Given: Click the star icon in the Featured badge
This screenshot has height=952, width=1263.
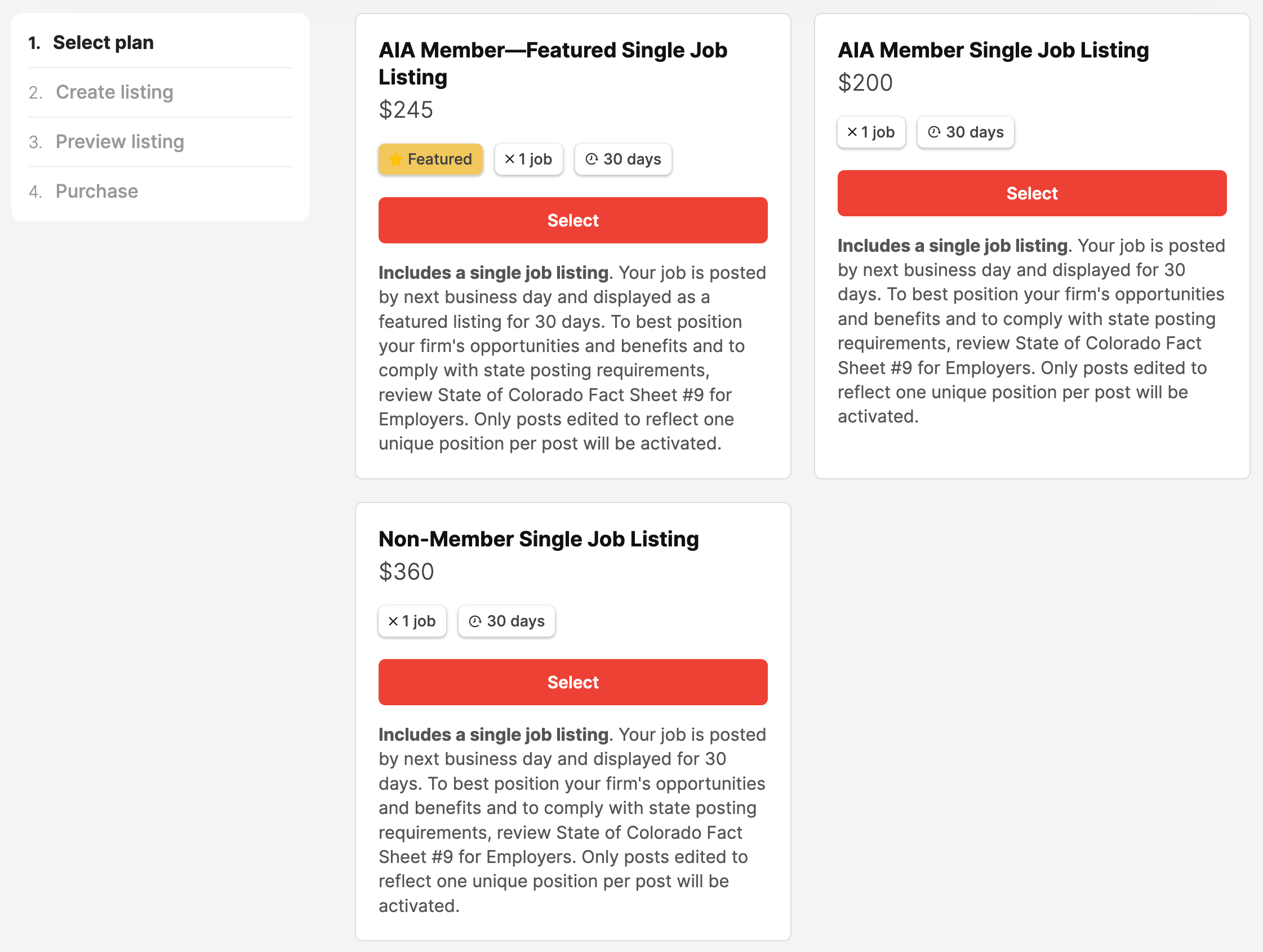Looking at the screenshot, I should point(396,159).
